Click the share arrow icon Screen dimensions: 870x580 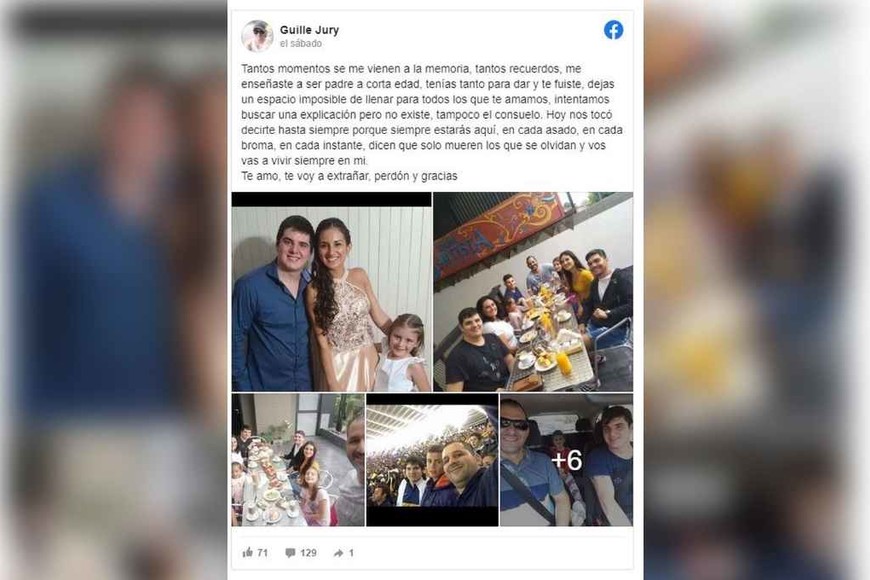coord(338,553)
